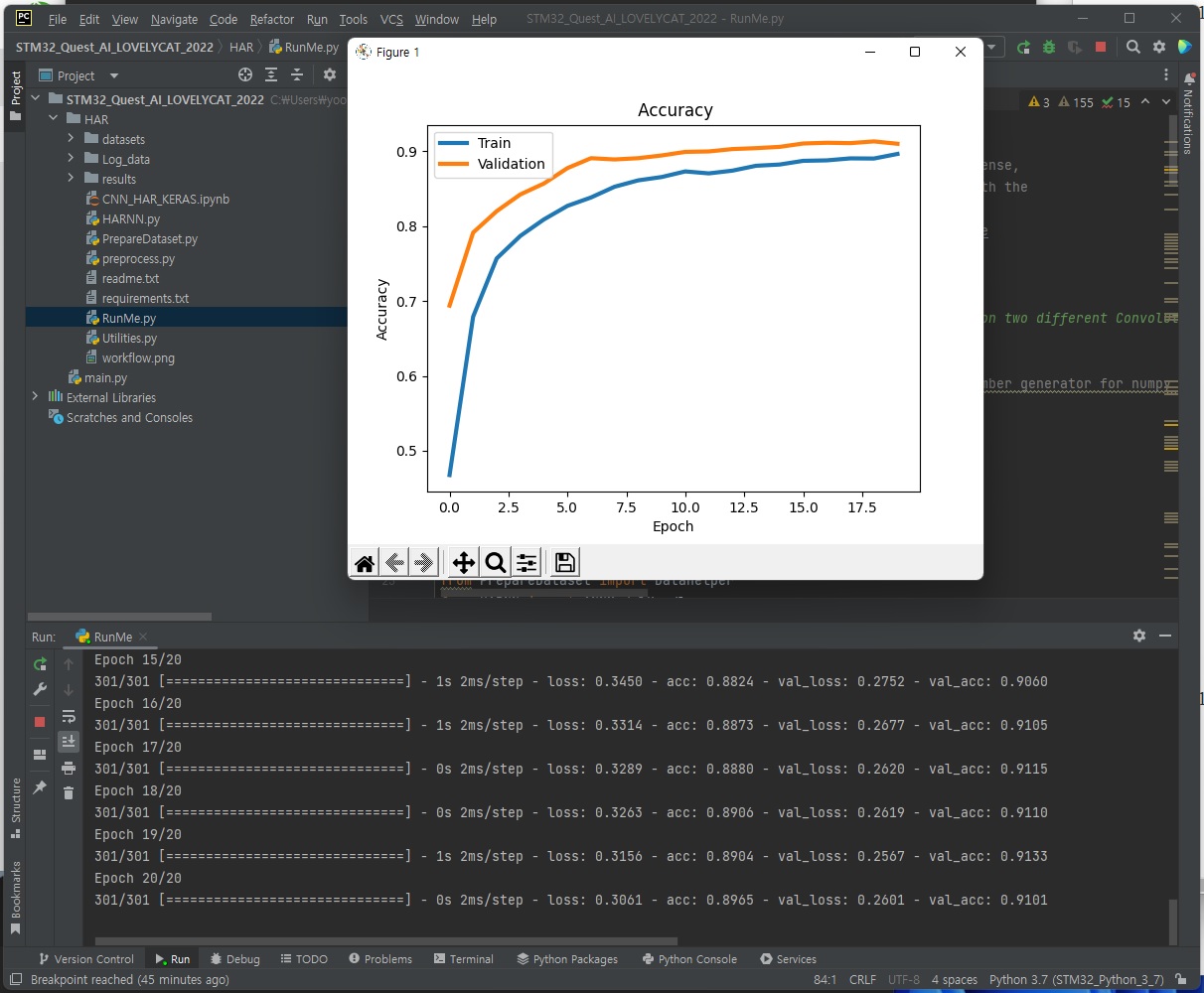Viewport: 1204px width, 993px height.
Task: Toggle soft-wrap in Run console
Action: (x=69, y=716)
